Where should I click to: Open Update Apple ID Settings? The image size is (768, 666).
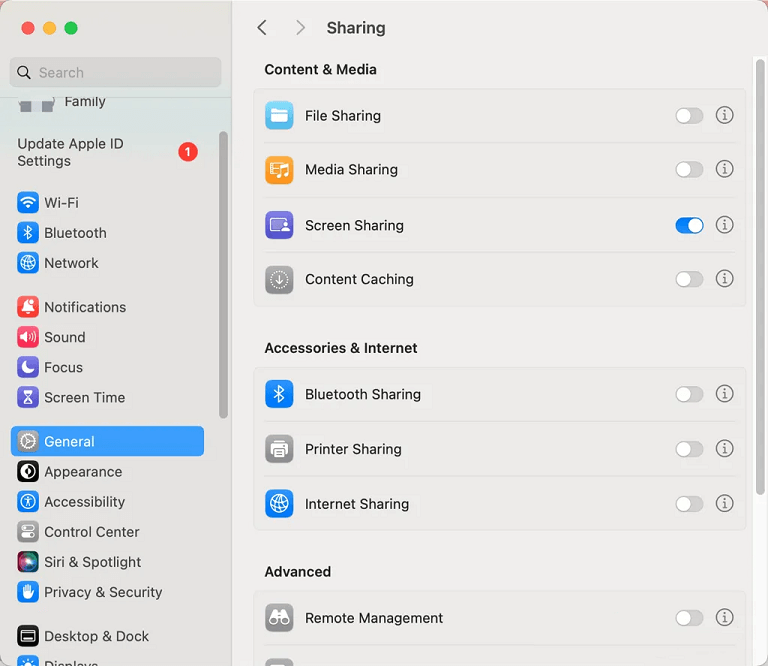[x=70, y=152]
